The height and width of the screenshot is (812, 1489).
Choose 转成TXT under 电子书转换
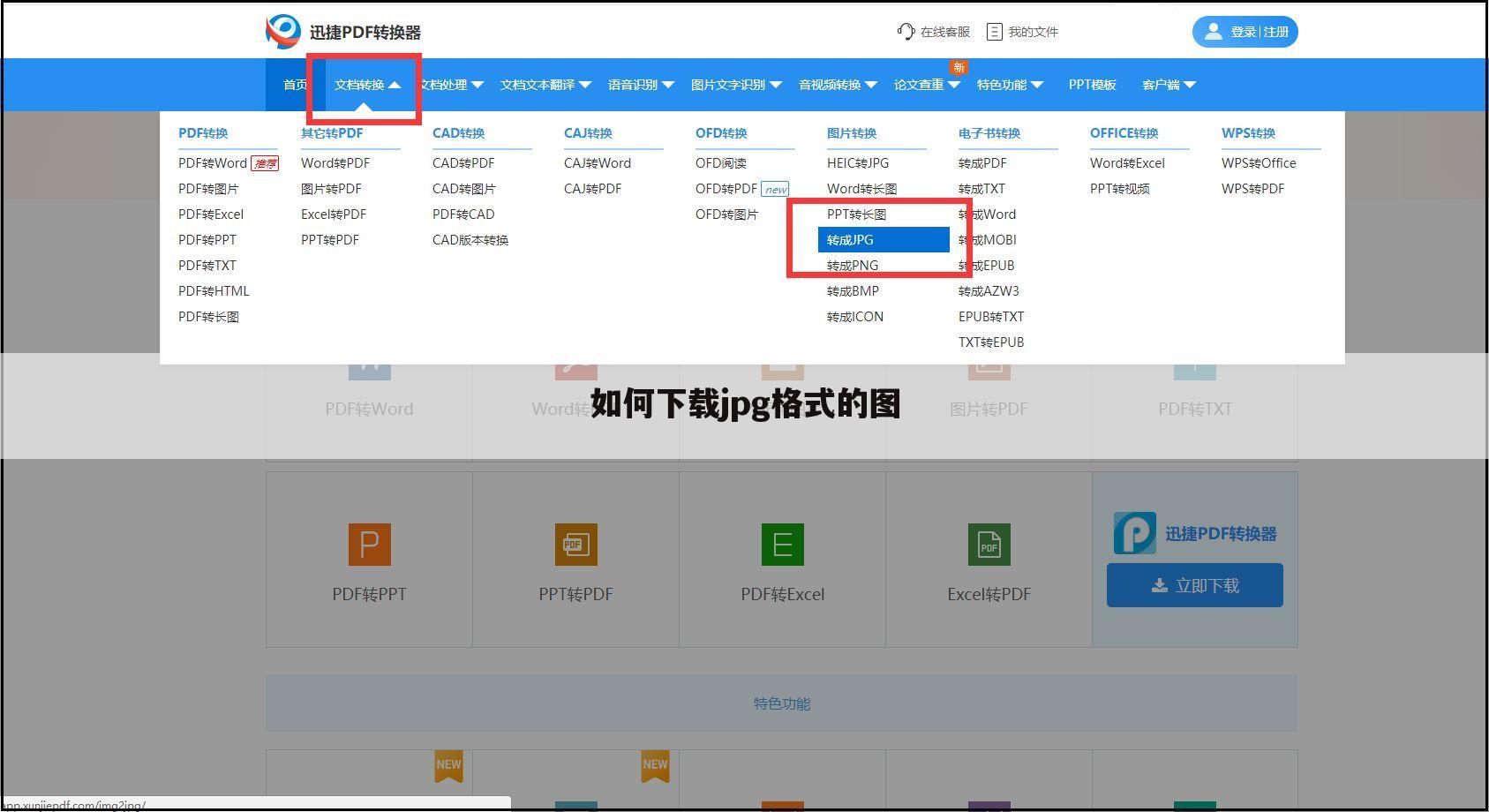tap(982, 189)
